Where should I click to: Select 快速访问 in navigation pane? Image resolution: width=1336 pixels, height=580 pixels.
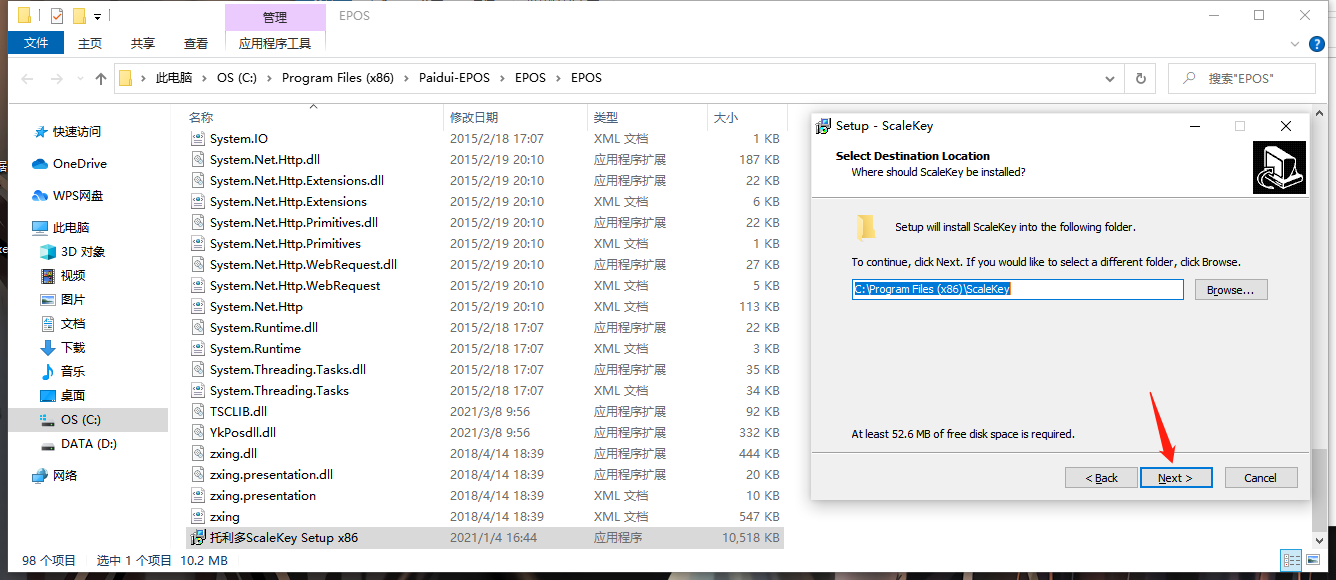tap(77, 132)
